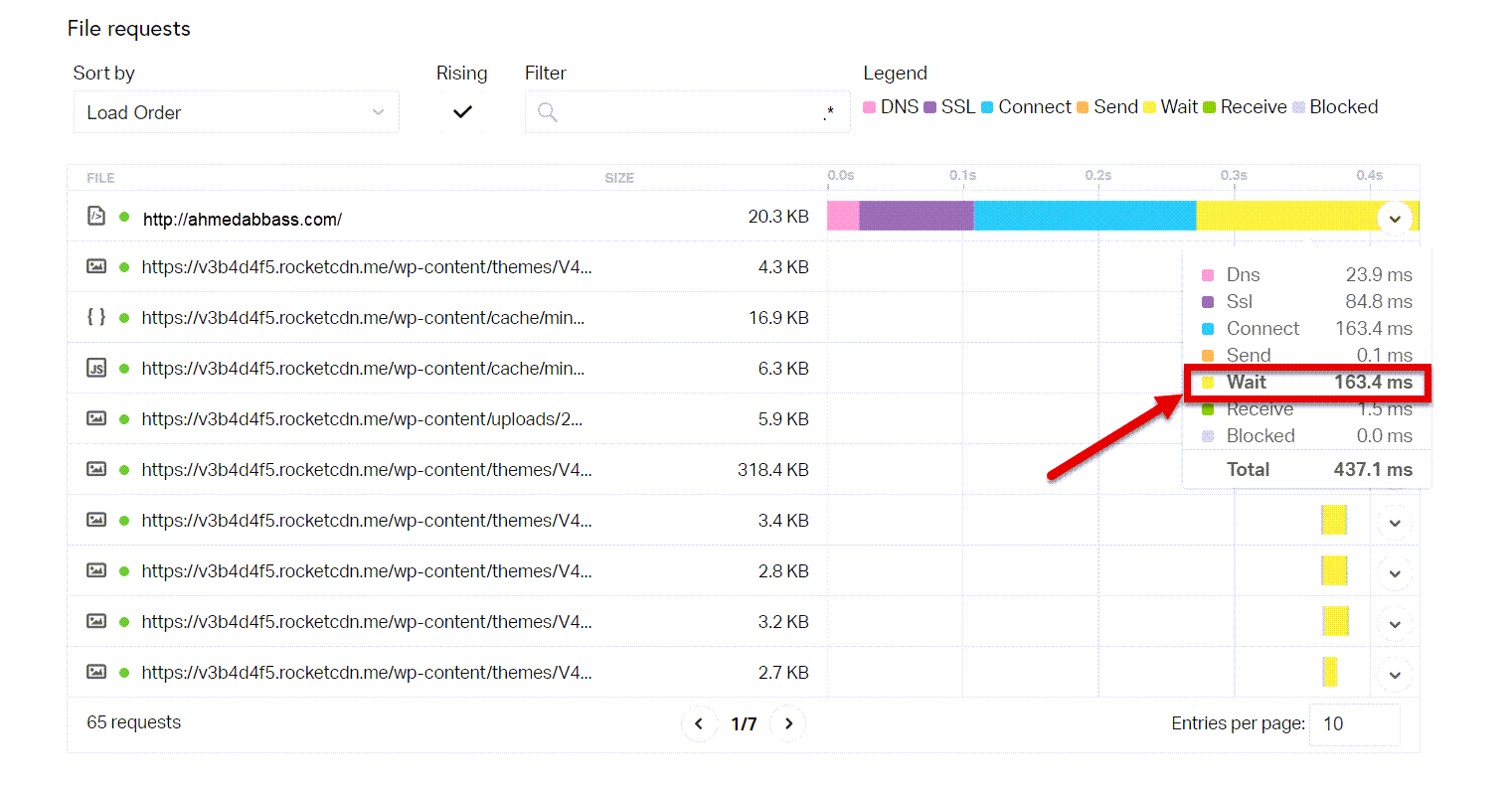The height and width of the screenshot is (792, 1512).
Task: Open the Sort by Load Order dropdown
Action: 237,112
